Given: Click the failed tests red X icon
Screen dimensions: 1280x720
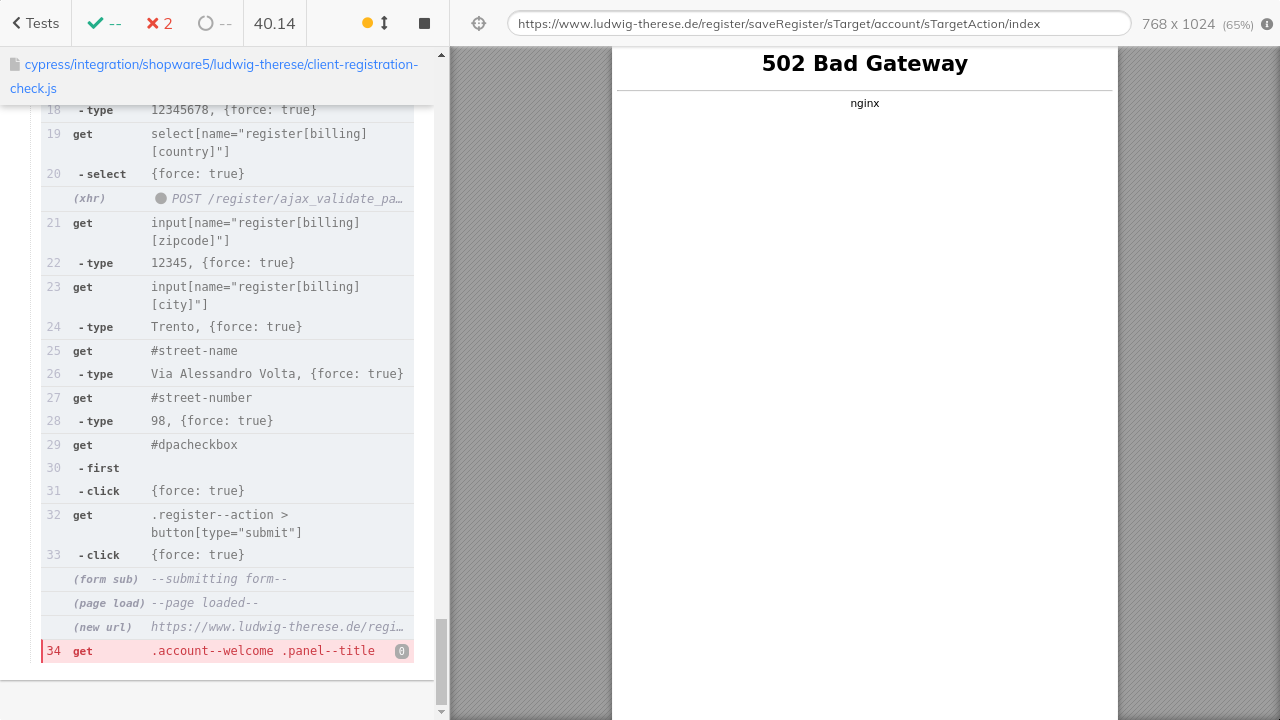Looking at the screenshot, I should tap(152, 23).
